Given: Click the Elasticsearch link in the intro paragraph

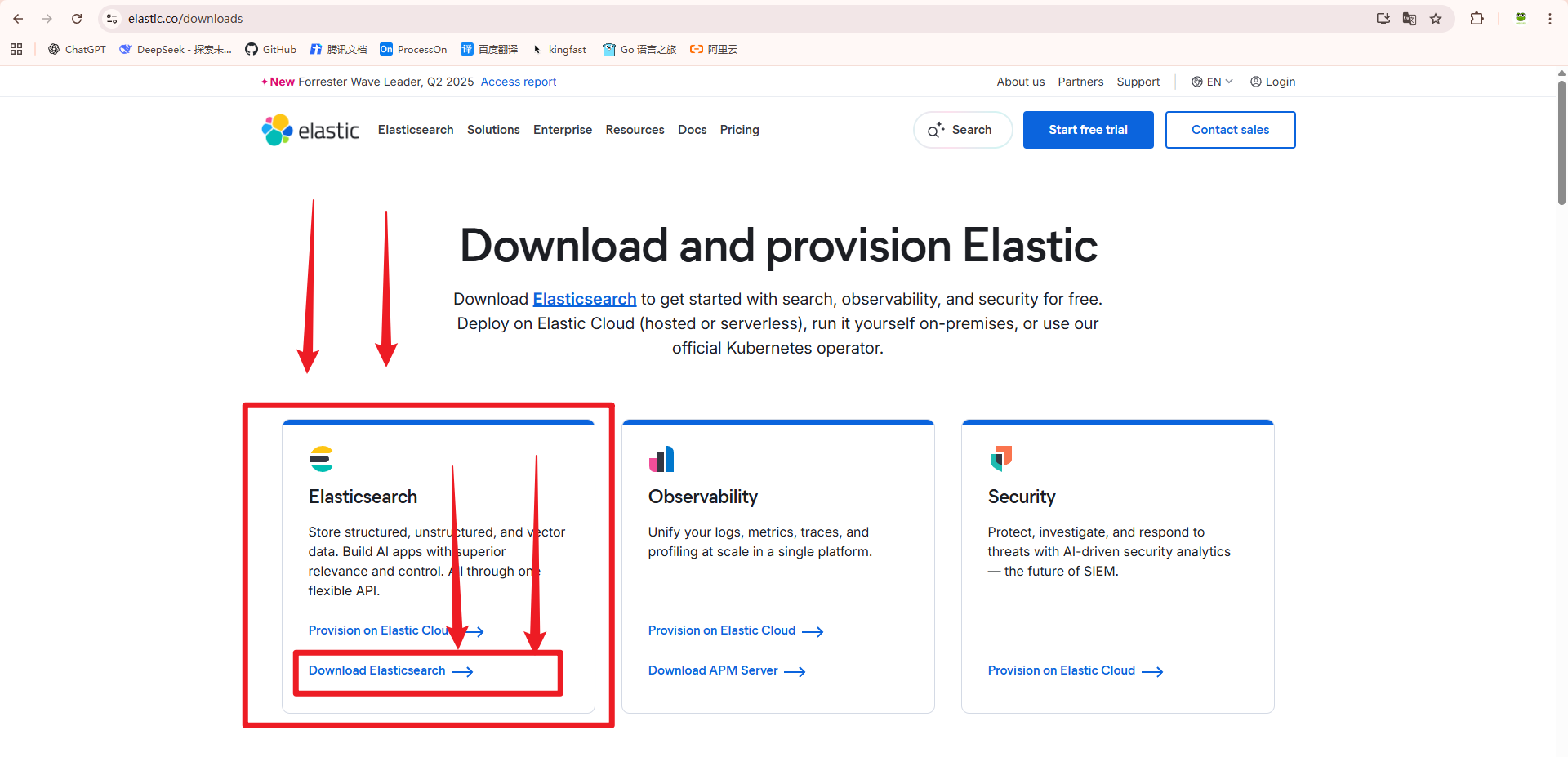Looking at the screenshot, I should point(585,299).
